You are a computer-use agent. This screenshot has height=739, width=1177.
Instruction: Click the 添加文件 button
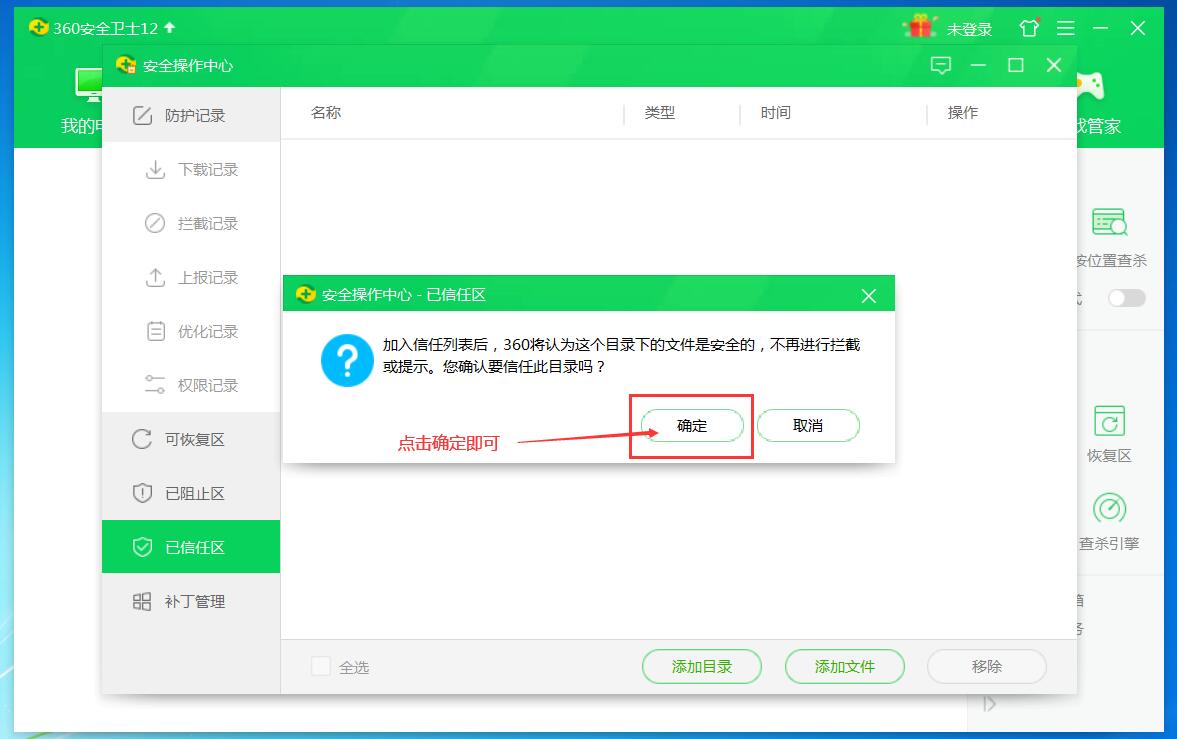click(x=844, y=666)
